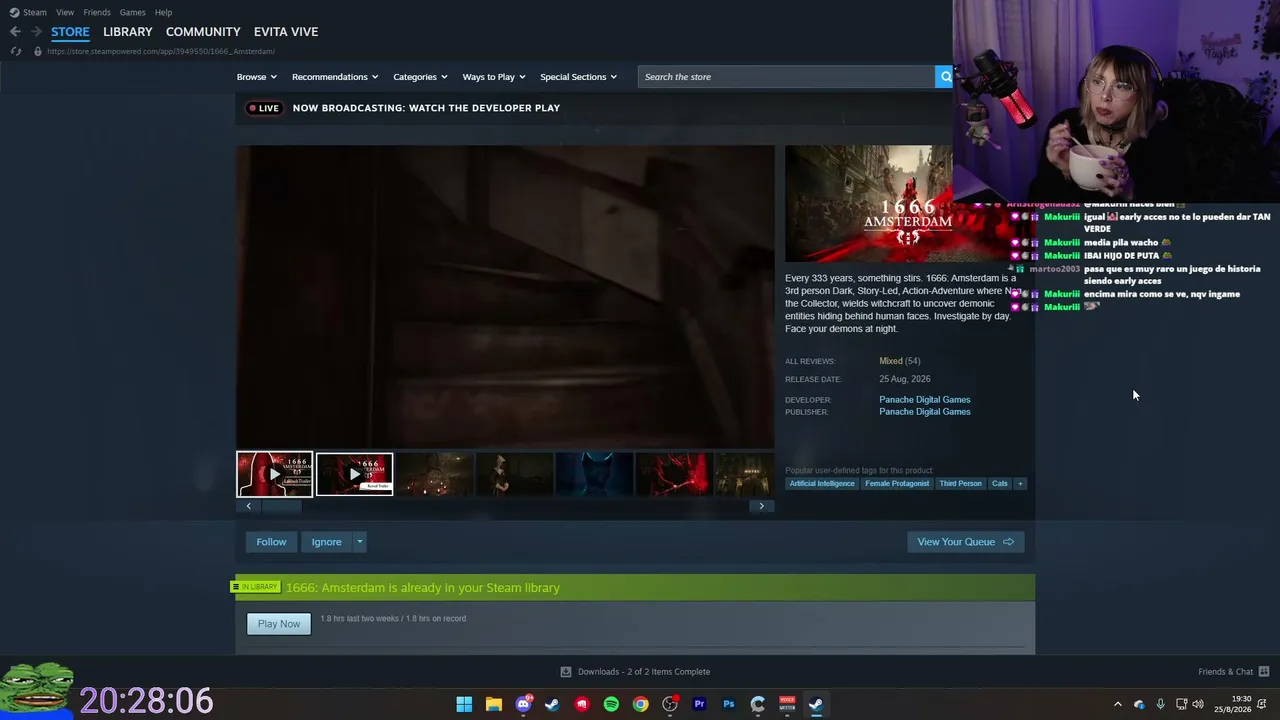Open the Panache Digital Games developer link
The width and height of the screenshot is (1280, 720).
tap(925, 400)
